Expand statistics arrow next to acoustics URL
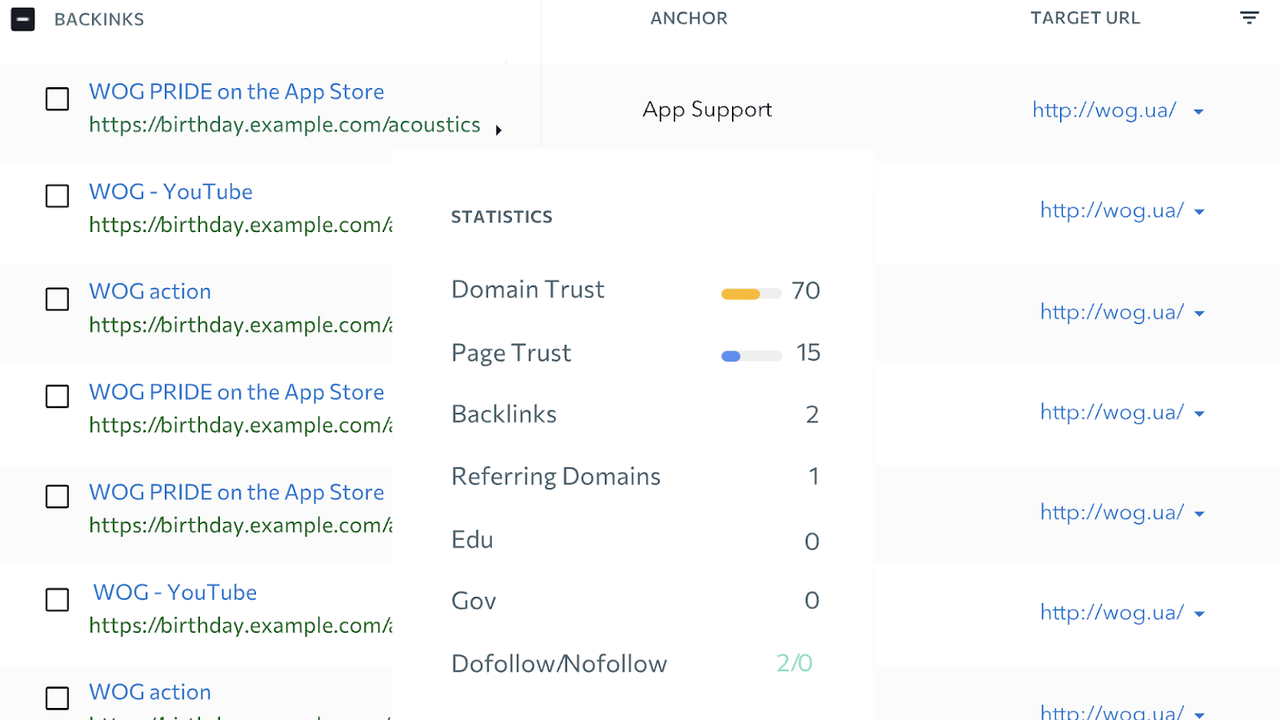Viewport: 1280px width, 720px height. point(498,130)
